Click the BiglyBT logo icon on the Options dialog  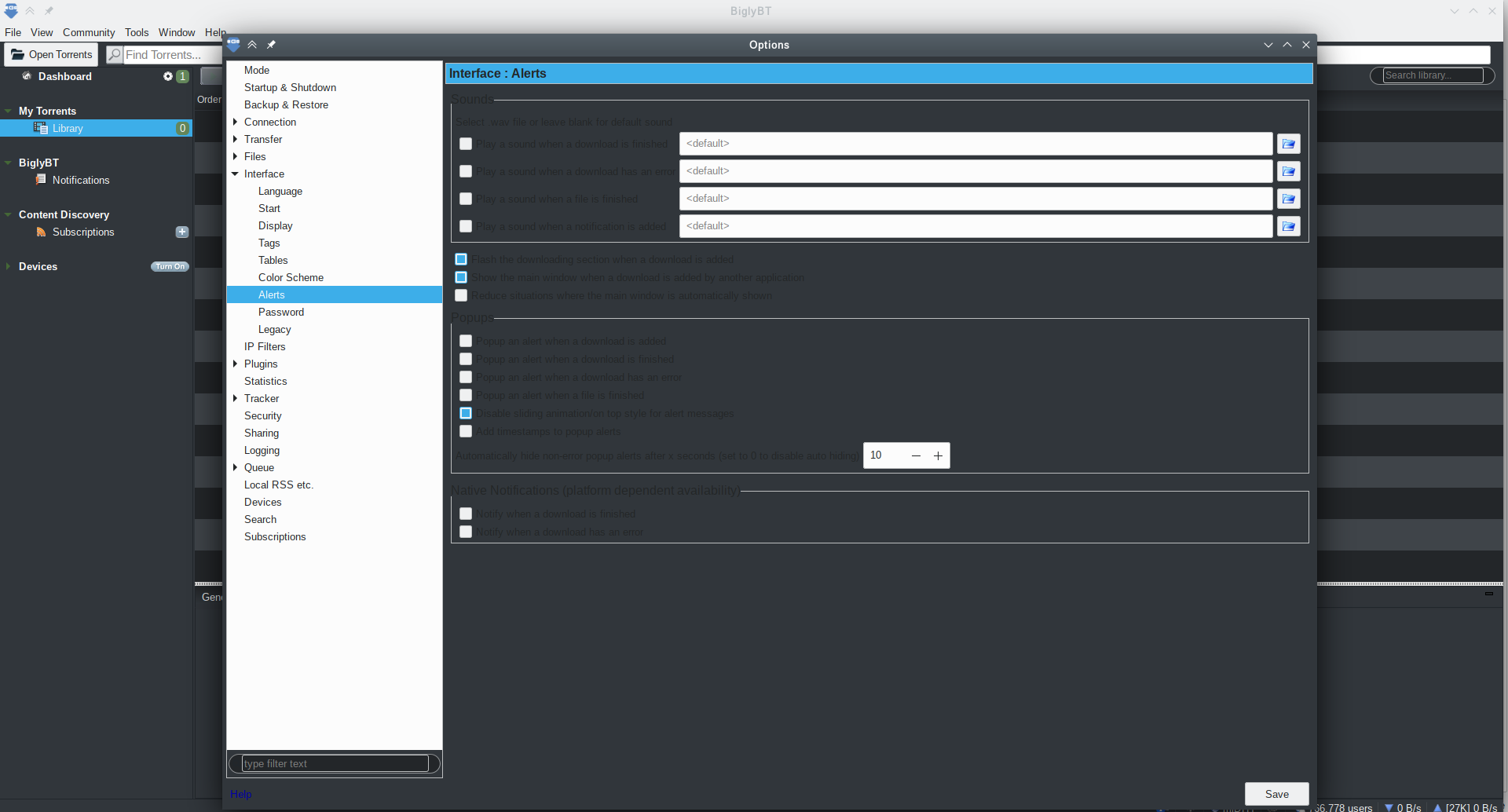point(233,44)
